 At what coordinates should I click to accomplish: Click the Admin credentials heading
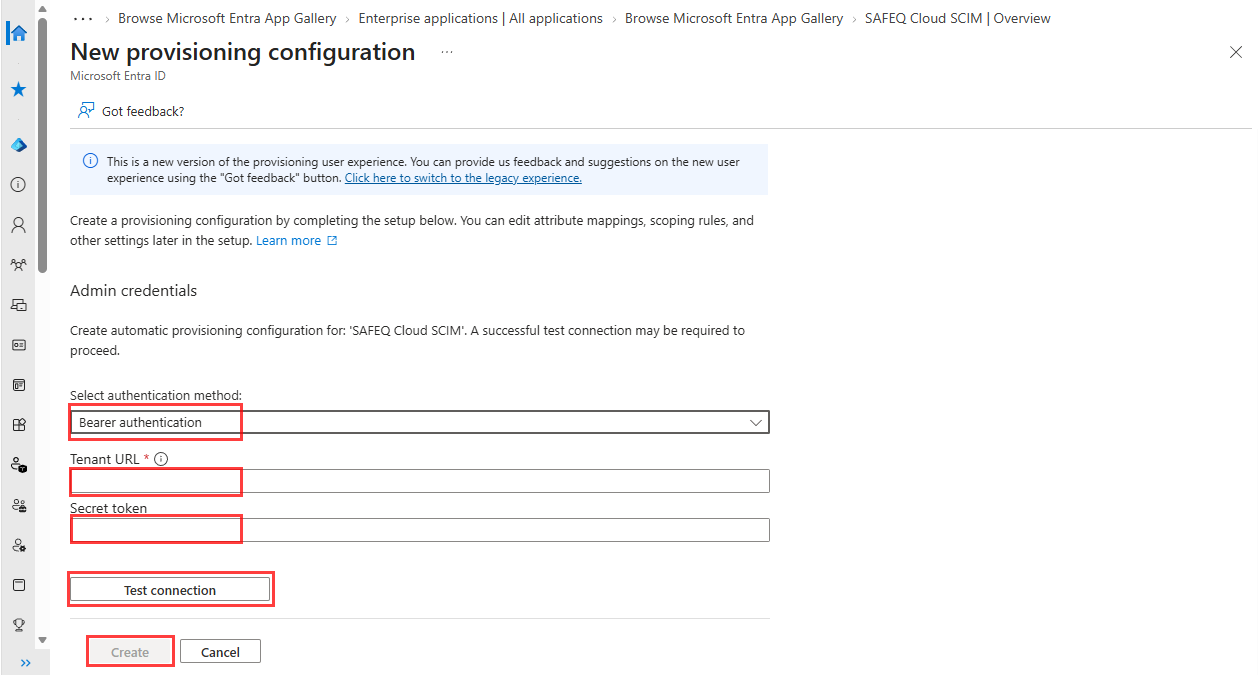coord(133,291)
